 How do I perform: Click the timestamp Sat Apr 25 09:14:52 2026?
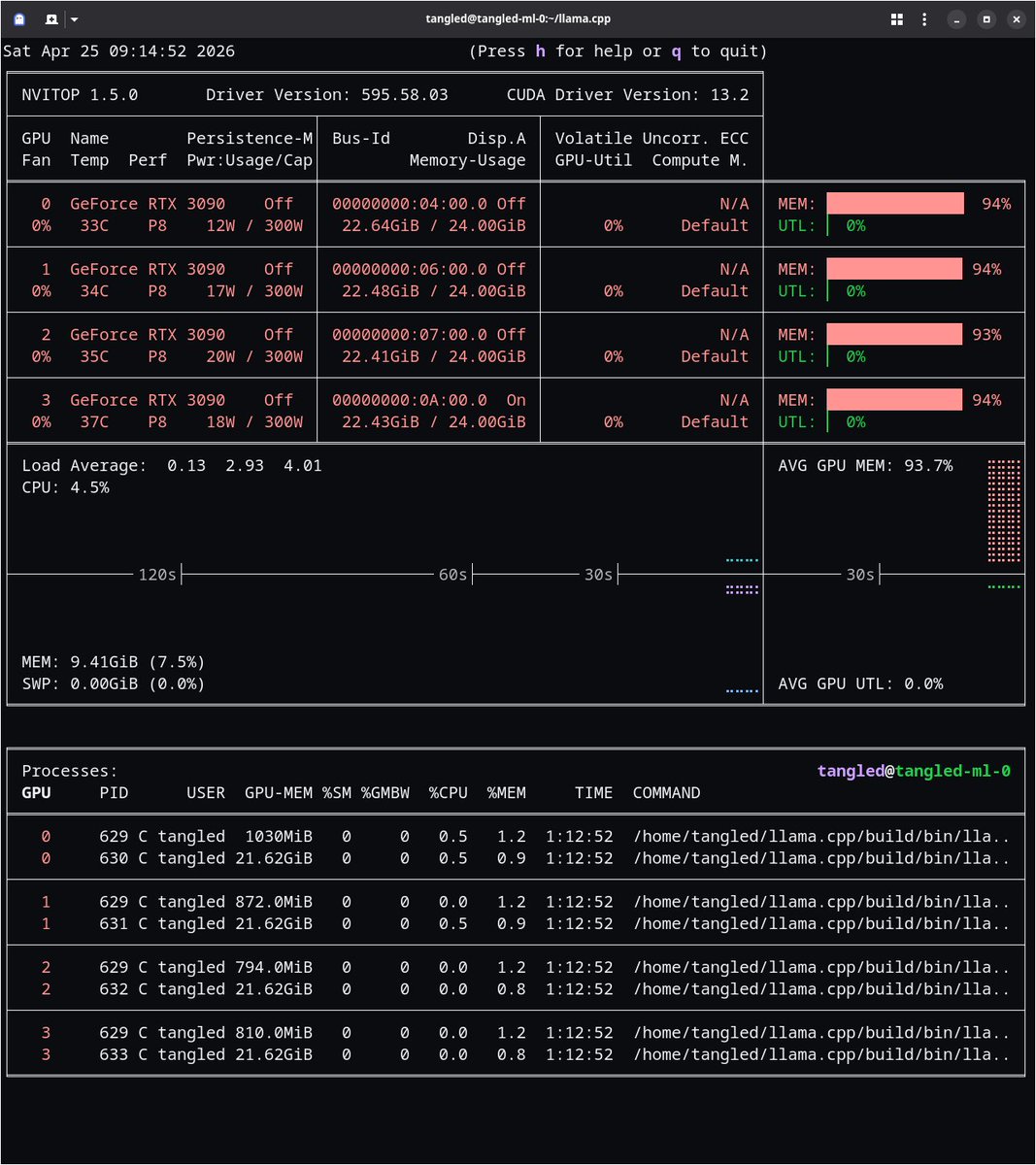[118, 51]
